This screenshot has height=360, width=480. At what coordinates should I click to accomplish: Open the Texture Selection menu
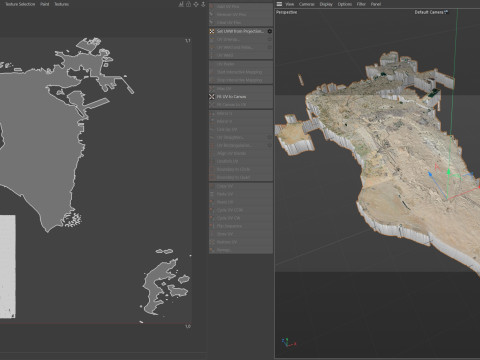pyautogui.click(x=20, y=4)
